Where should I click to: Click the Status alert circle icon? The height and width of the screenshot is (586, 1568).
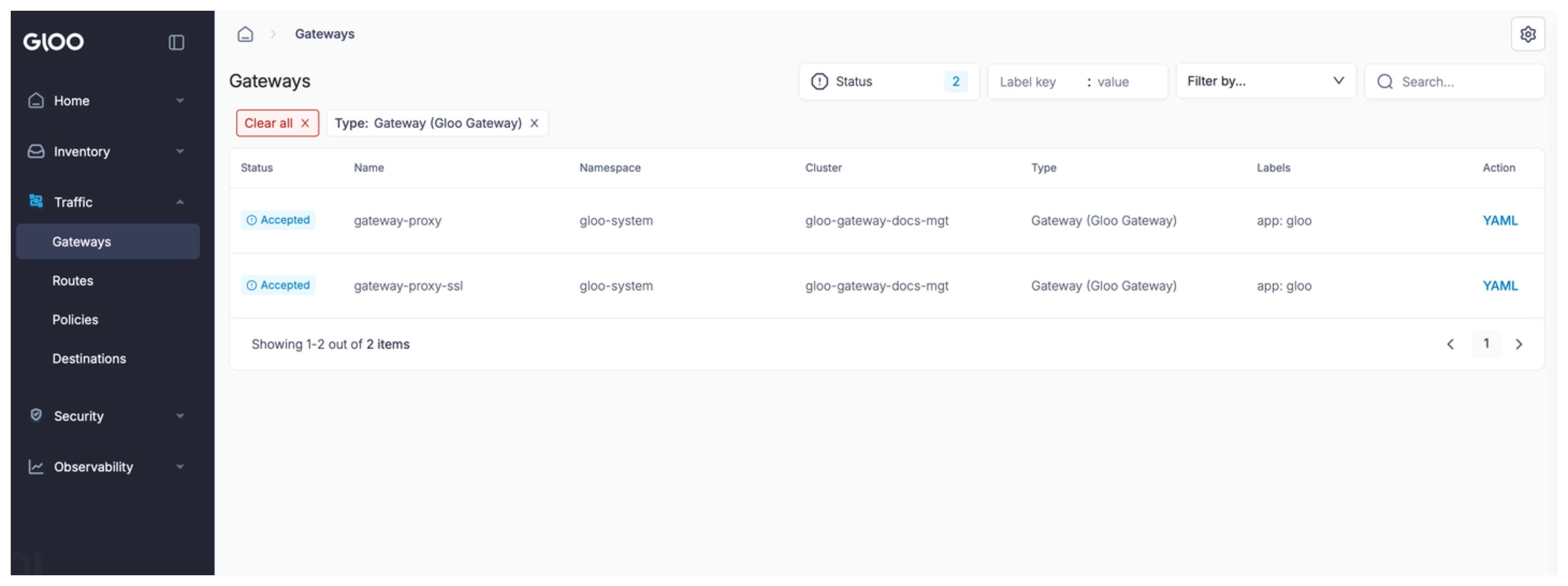819,82
